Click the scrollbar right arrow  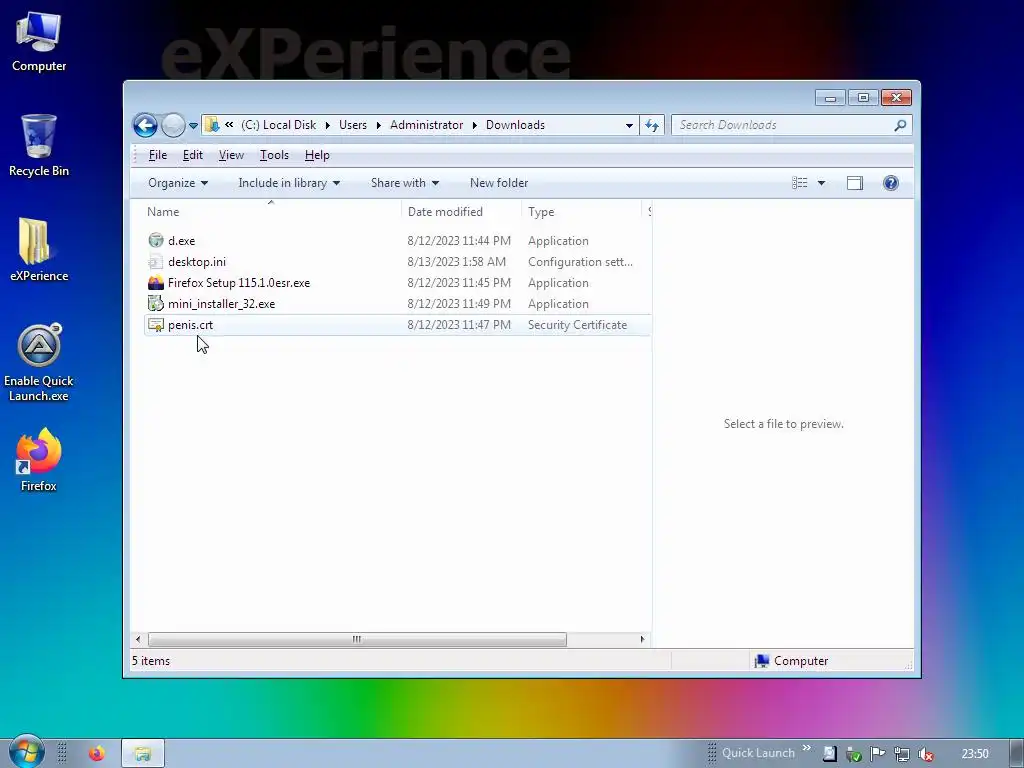(642, 639)
